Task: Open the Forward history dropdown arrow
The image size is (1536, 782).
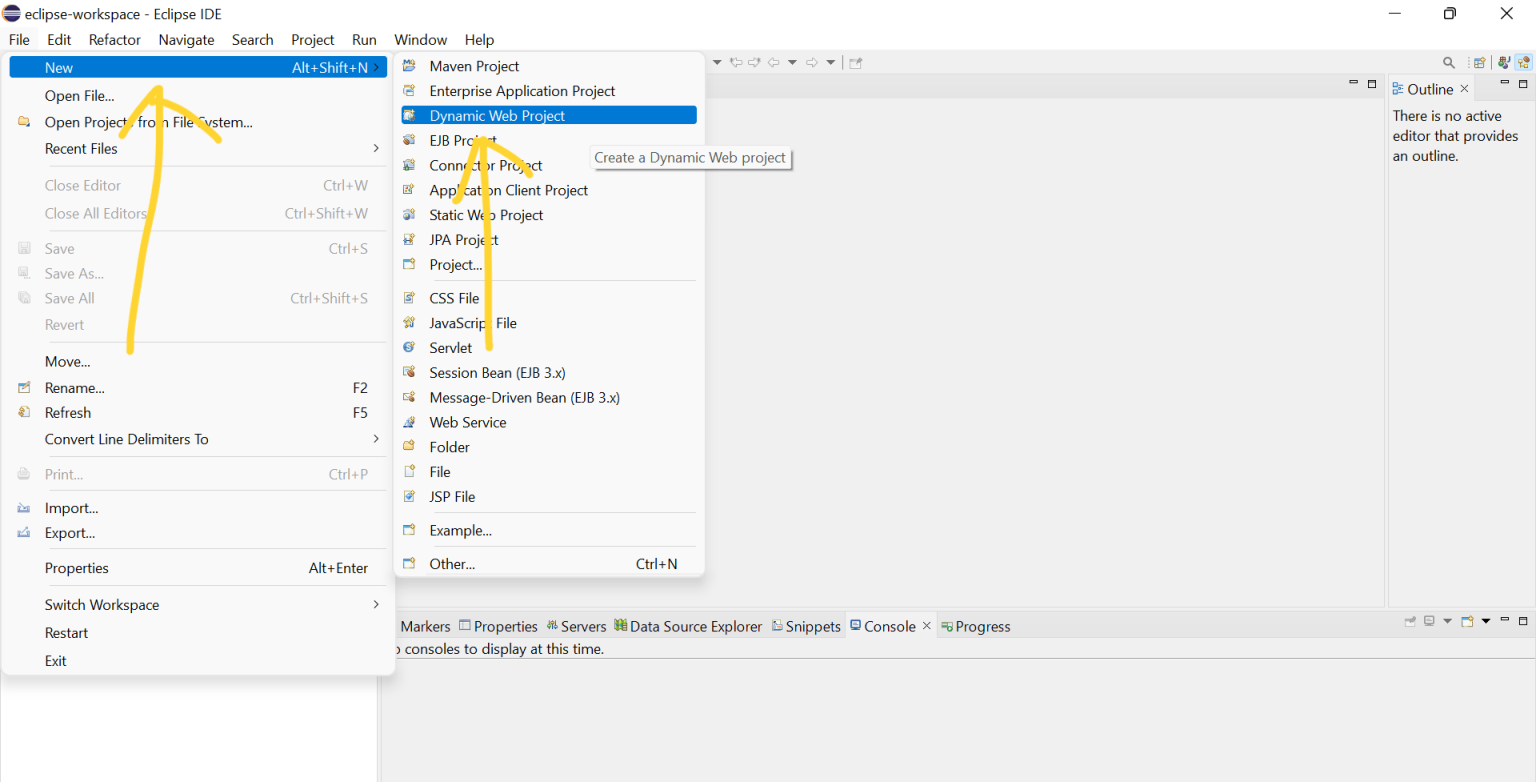Action: 830,62
